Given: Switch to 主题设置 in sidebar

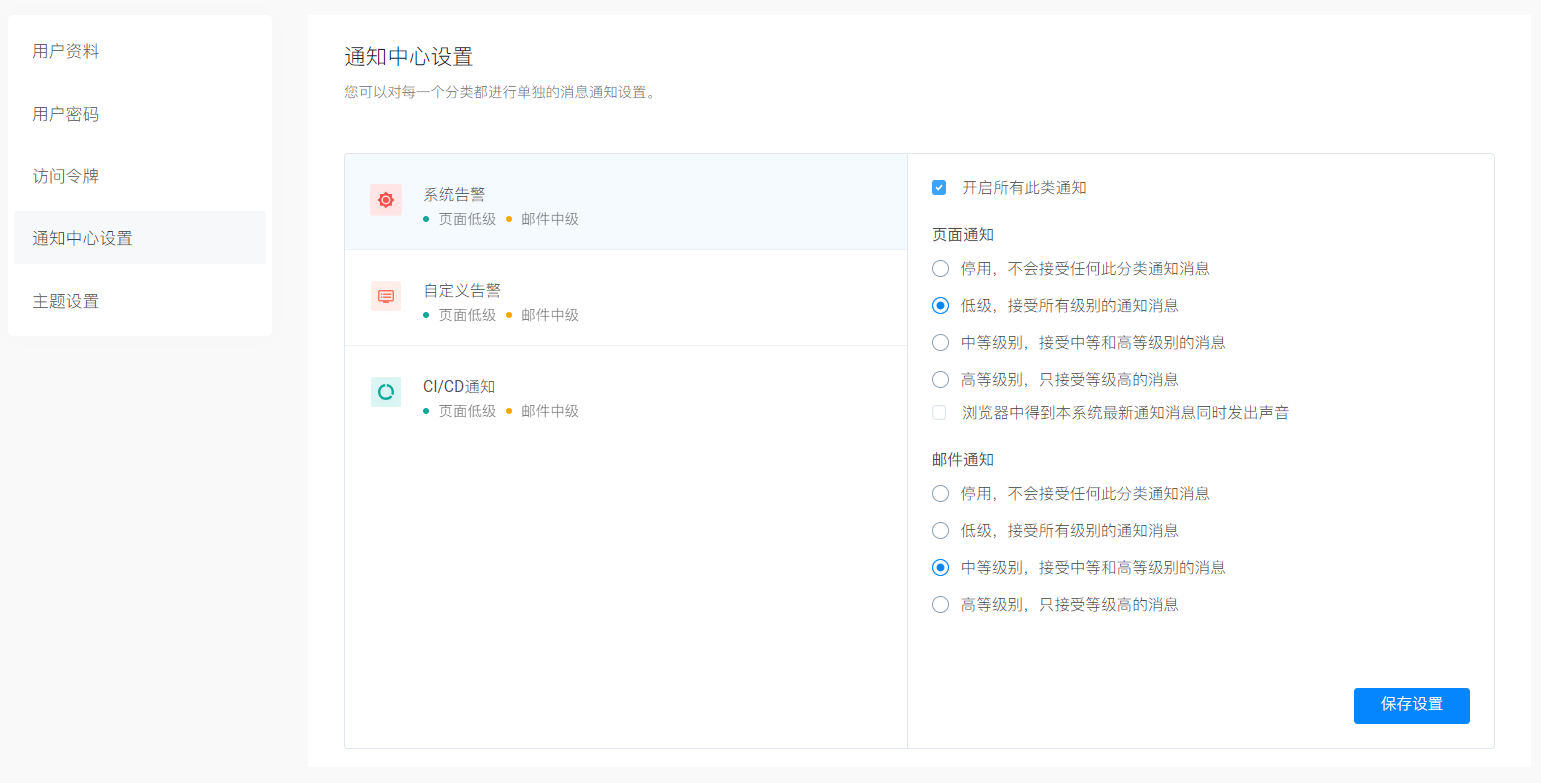Looking at the screenshot, I should [x=66, y=301].
